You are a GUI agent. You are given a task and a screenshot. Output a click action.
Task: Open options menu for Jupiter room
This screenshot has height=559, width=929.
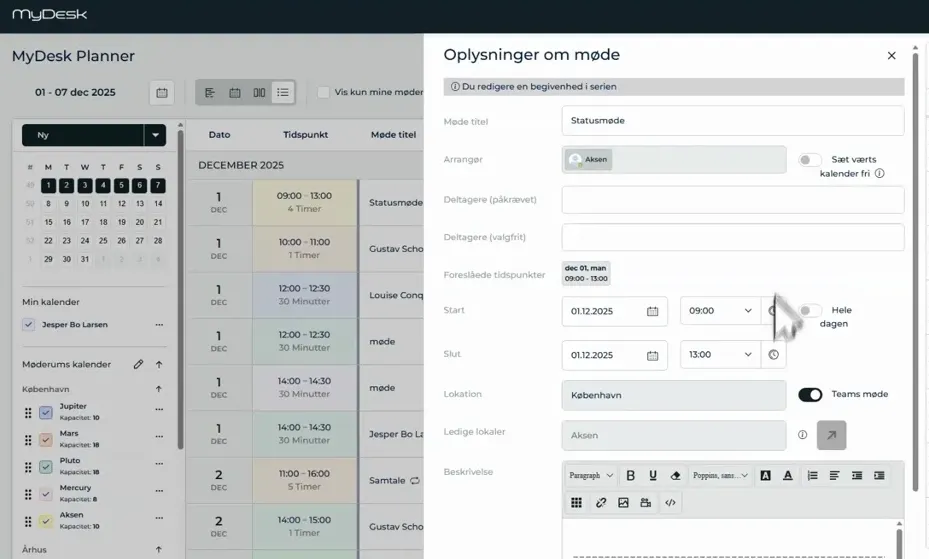point(159,409)
